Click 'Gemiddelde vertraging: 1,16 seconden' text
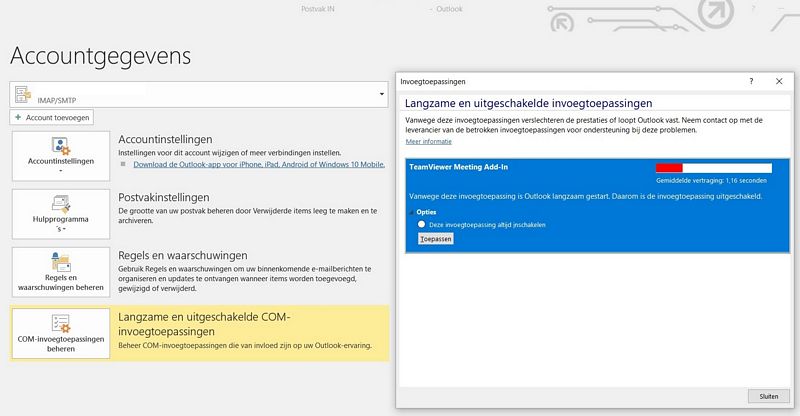Viewport: 800px width, 416px height. [x=711, y=180]
